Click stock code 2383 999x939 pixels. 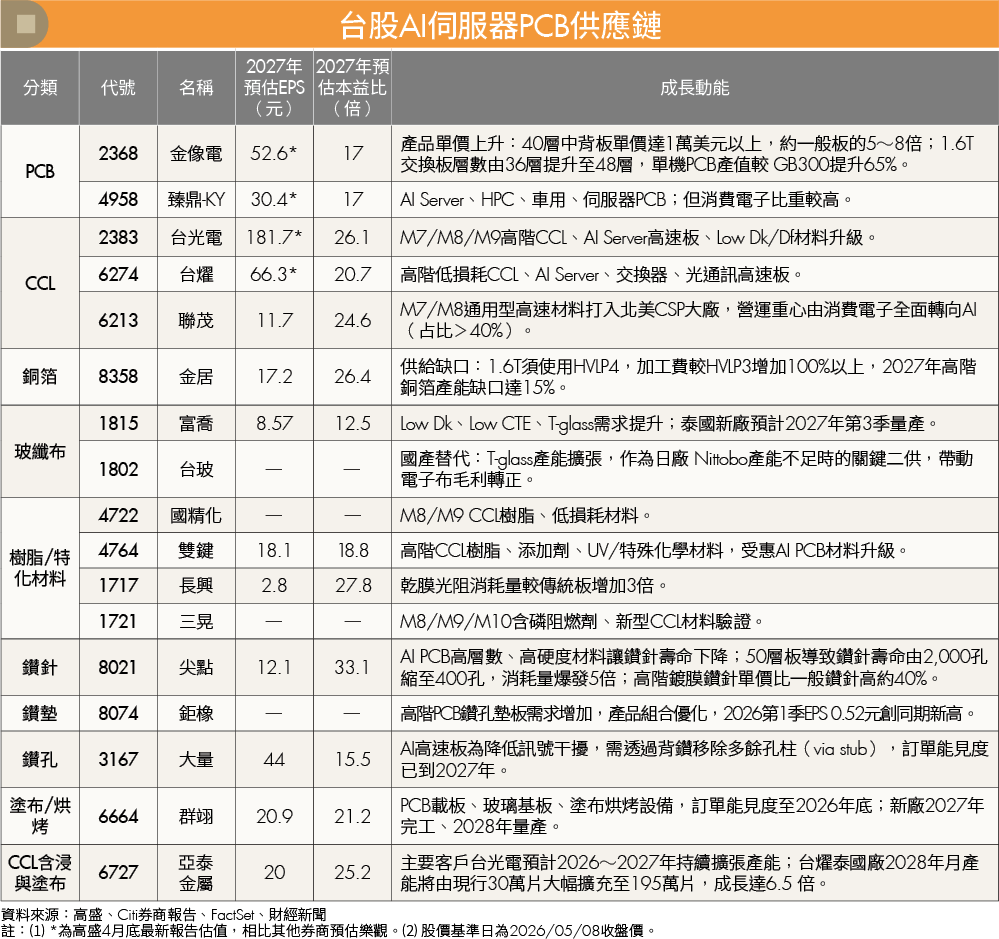(x=118, y=238)
